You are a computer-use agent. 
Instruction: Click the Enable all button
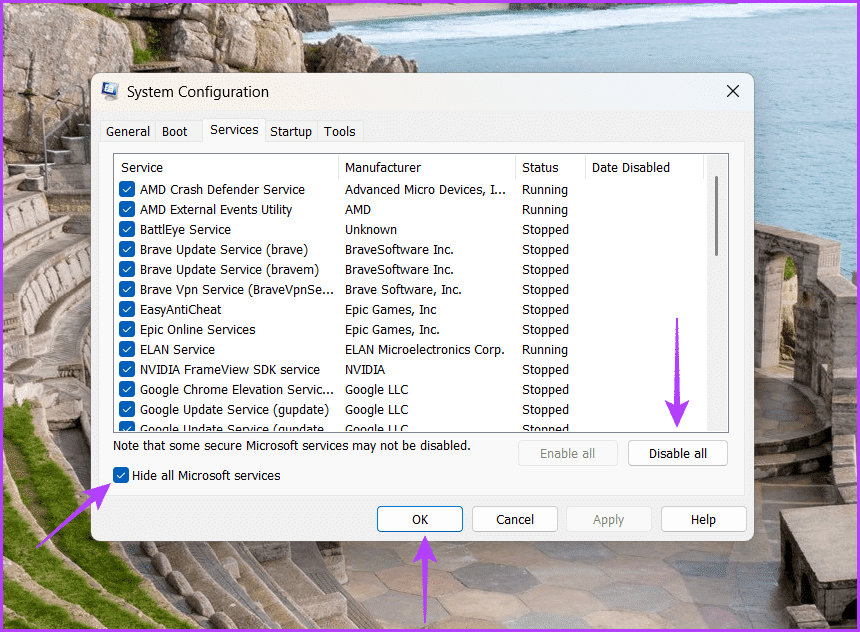[568, 454]
